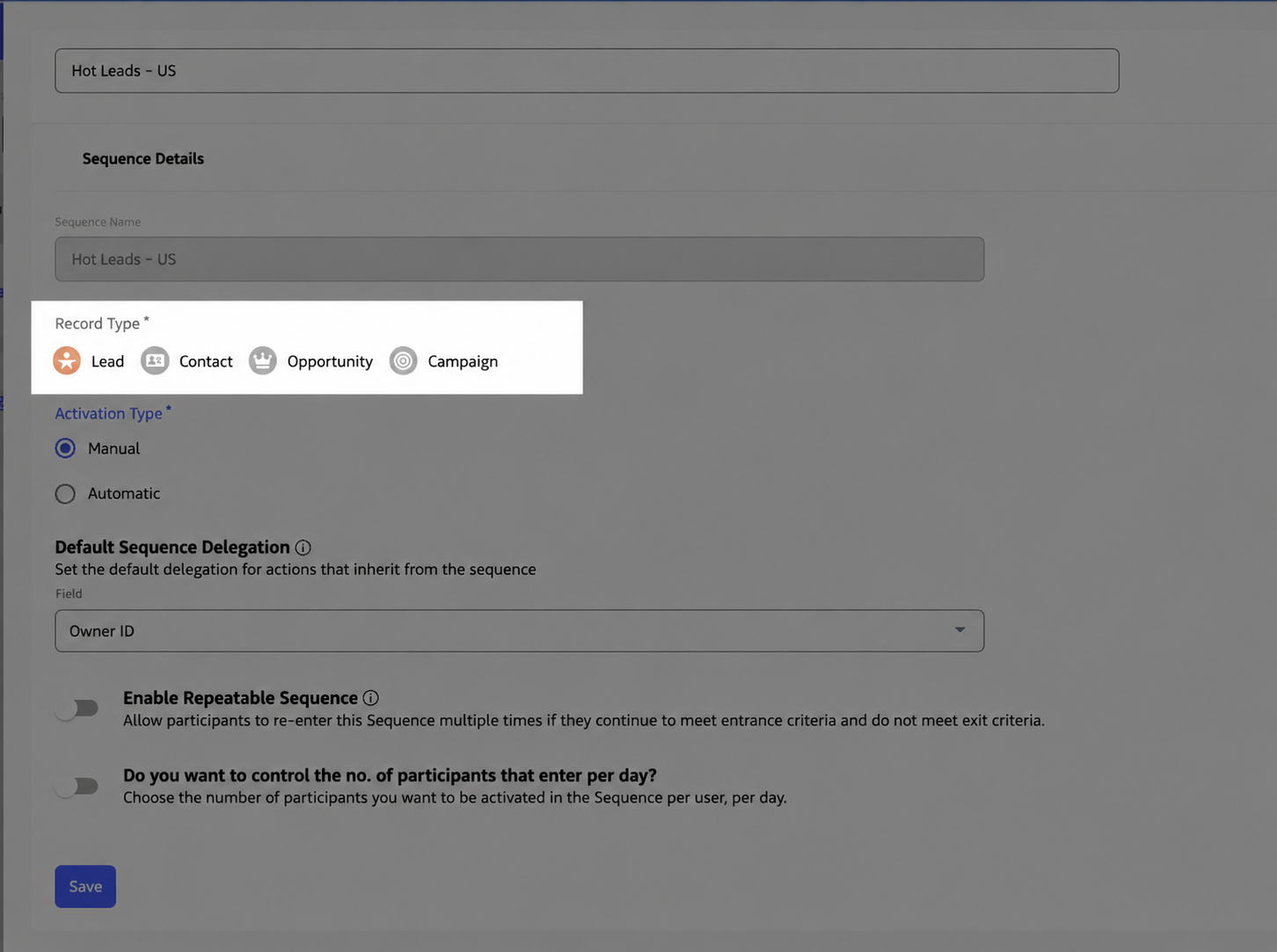The width and height of the screenshot is (1277, 952).
Task: Click the Campaign label text
Action: 463,361
